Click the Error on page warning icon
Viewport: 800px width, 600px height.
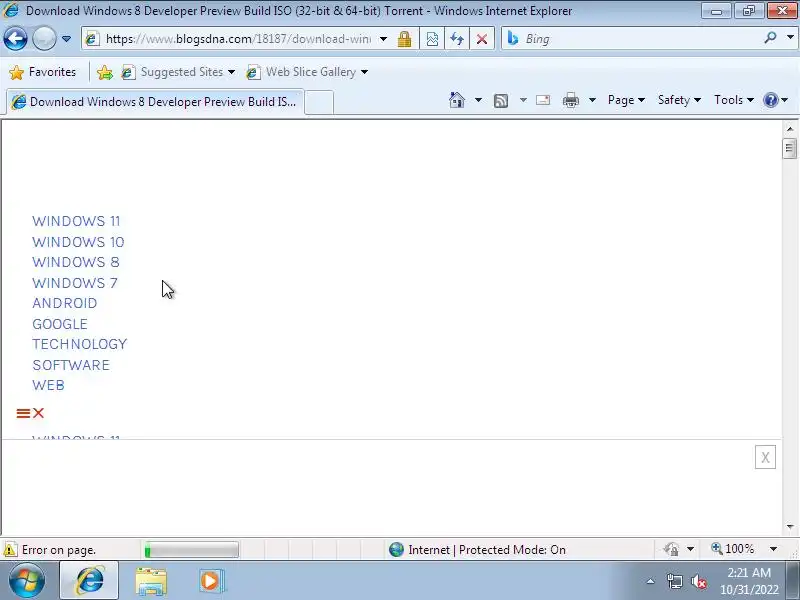pos(10,550)
